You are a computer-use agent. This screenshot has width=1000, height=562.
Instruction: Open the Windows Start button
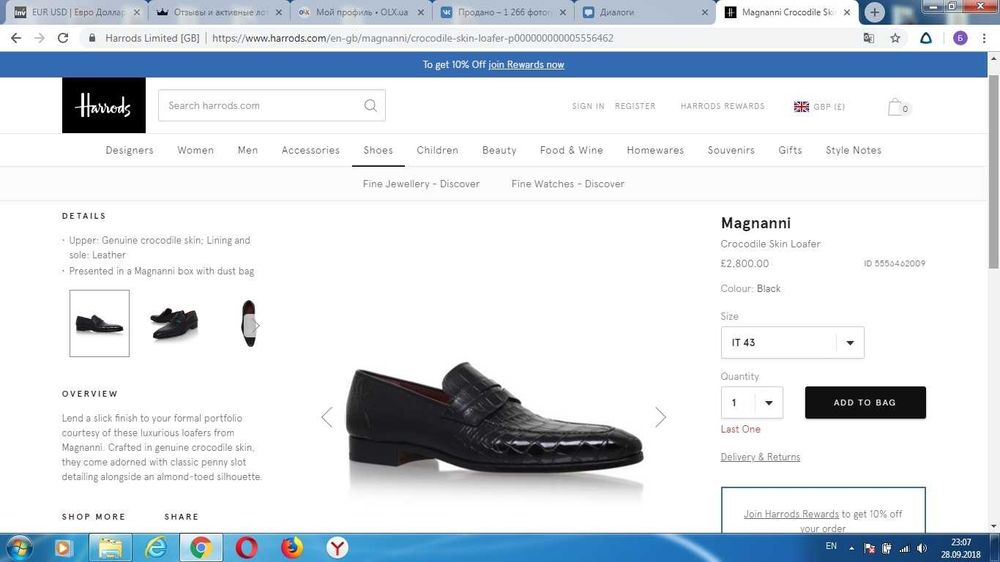point(18,548)
